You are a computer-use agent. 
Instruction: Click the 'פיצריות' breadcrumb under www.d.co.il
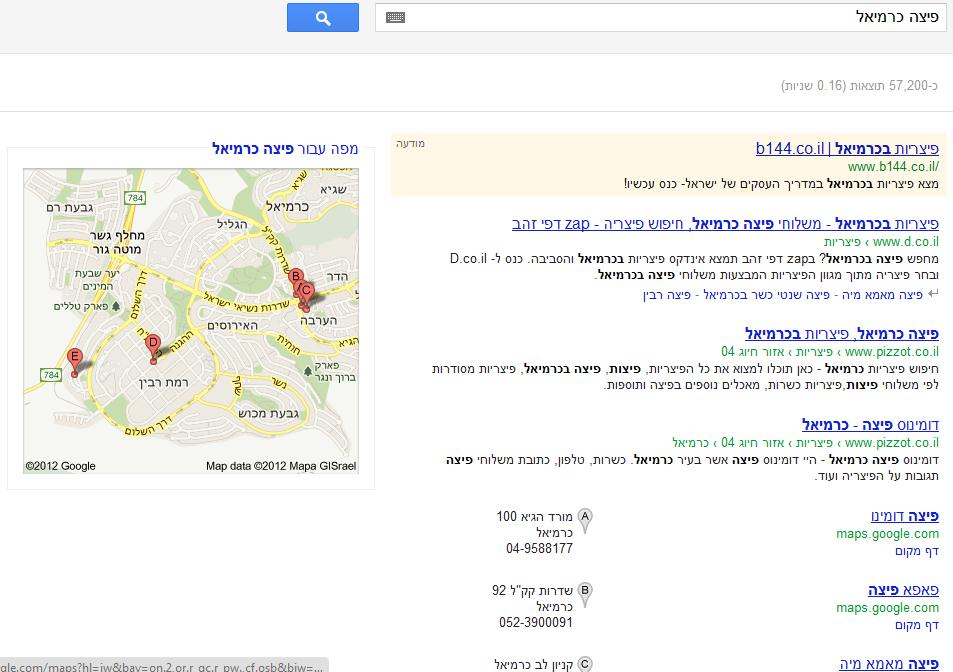[842, 242]
